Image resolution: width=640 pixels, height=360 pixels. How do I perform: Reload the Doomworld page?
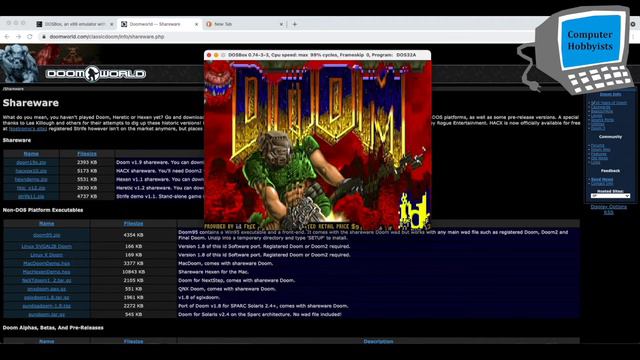(x=30, y=36)
